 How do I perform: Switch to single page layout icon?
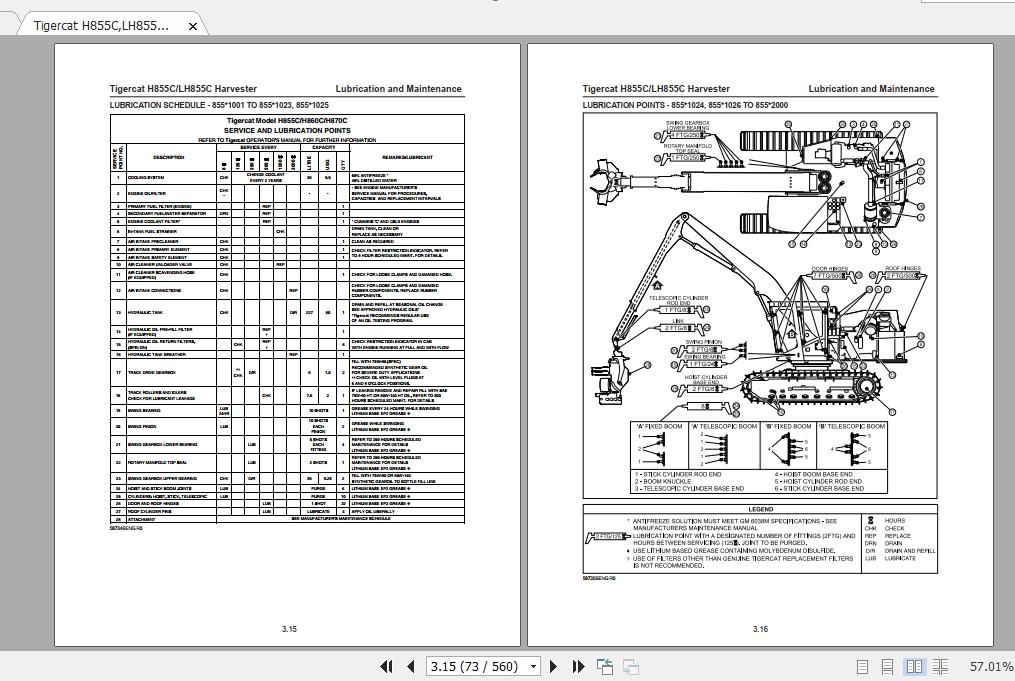pos(862,666)
